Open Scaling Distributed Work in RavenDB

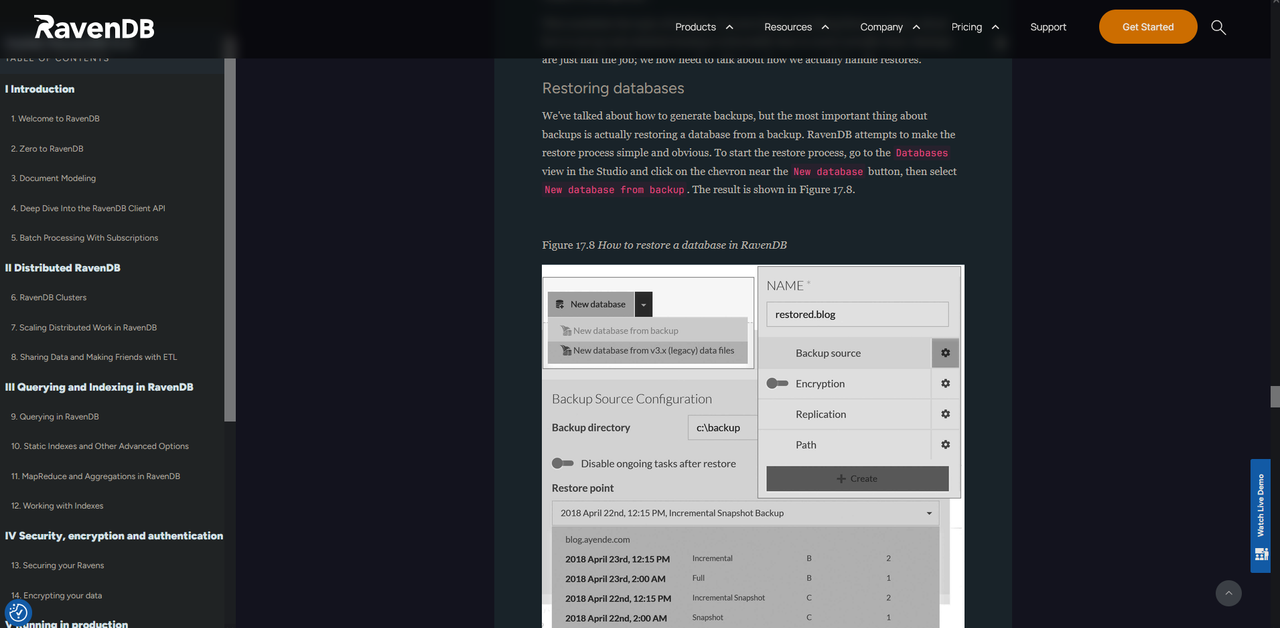click(x=84, y=327)
